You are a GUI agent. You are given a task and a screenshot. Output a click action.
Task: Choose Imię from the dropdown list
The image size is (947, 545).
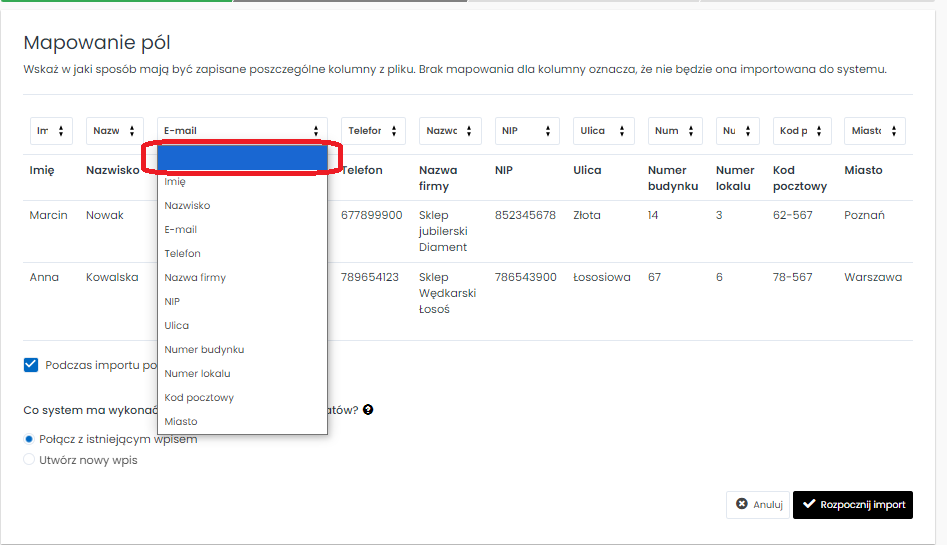tap(242, 181)
